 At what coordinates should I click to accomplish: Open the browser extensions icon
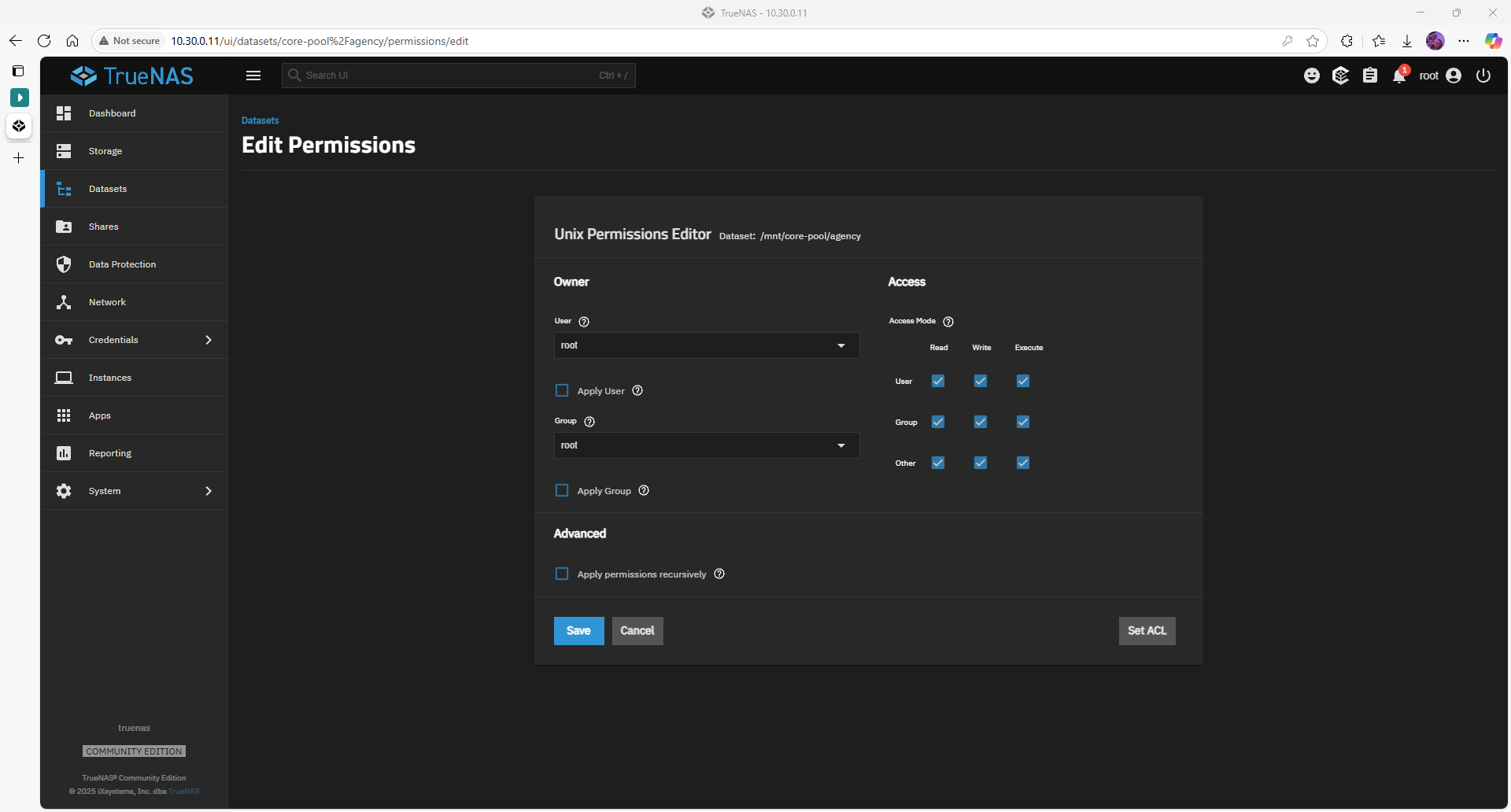coord(1347,41)
